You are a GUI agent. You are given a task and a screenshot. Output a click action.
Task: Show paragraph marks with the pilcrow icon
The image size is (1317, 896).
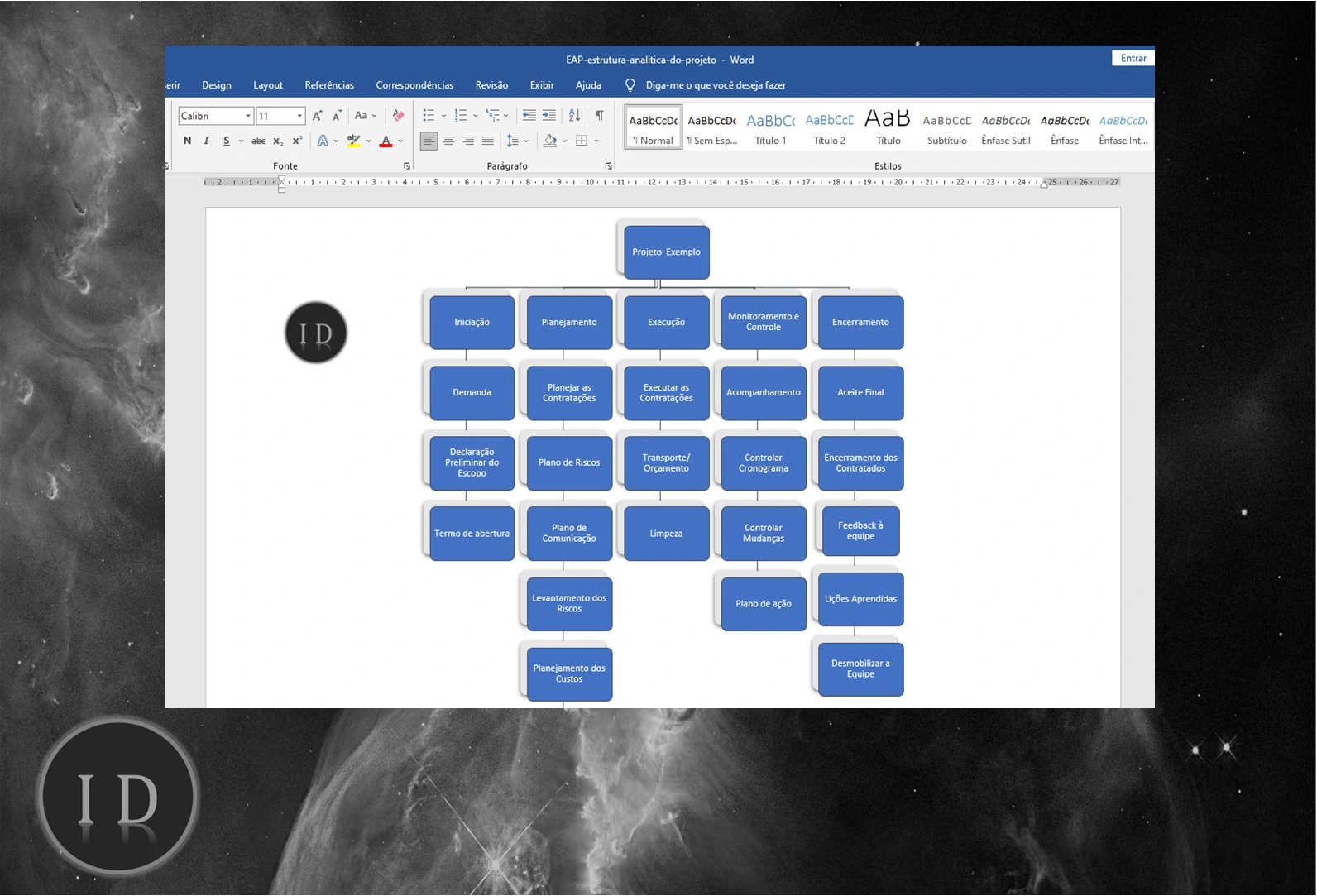pos(599,116)
